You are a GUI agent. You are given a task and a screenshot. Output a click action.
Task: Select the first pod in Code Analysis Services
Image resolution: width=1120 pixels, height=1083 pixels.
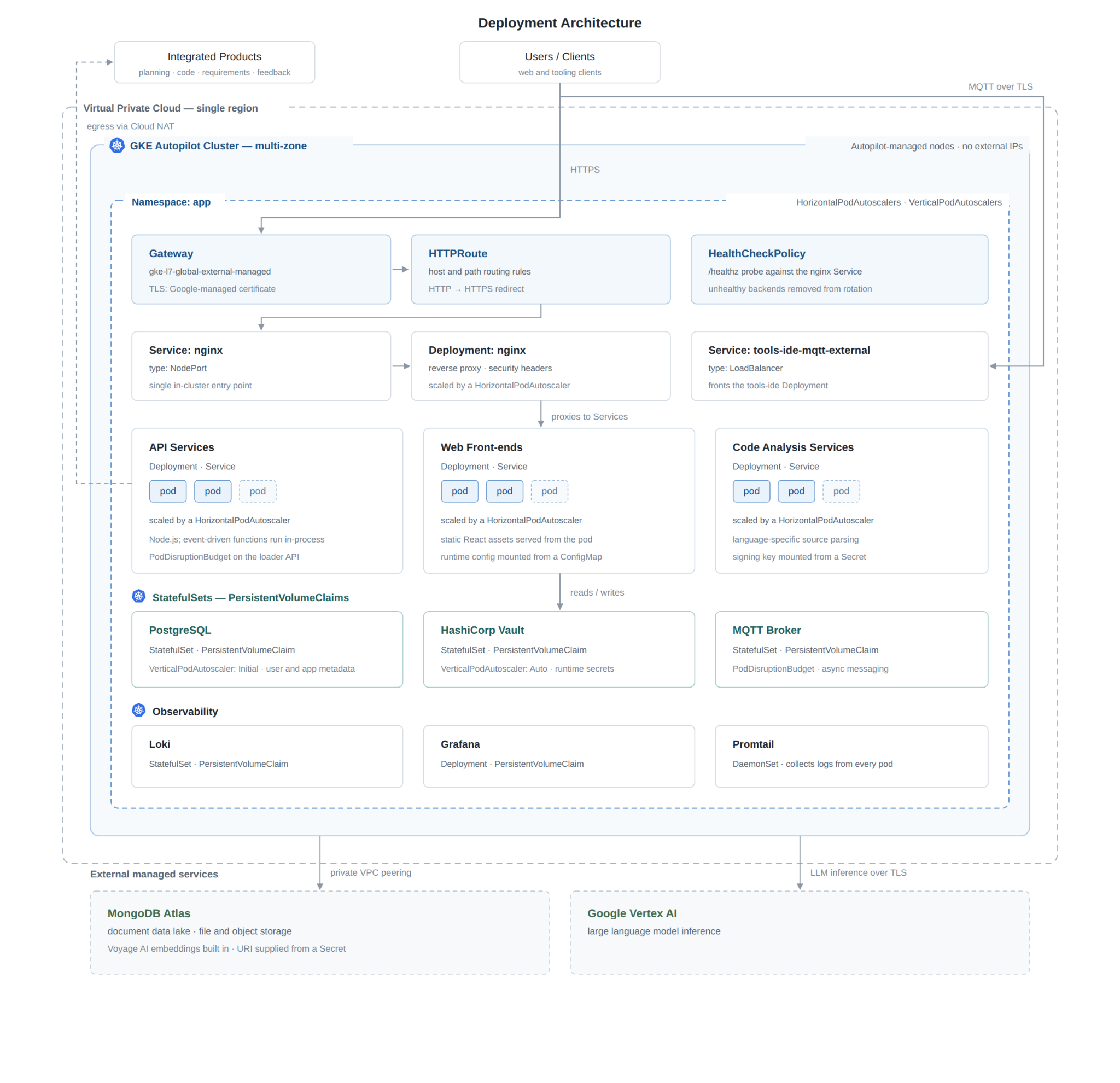pos(751,491)
